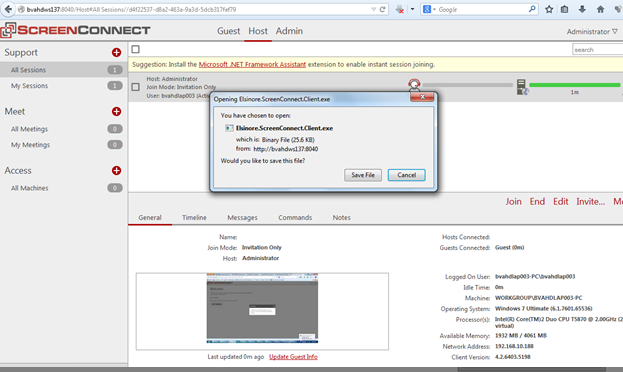Click the End session action
The height and width of the screenshot is (372, 623).
[537, 202]
